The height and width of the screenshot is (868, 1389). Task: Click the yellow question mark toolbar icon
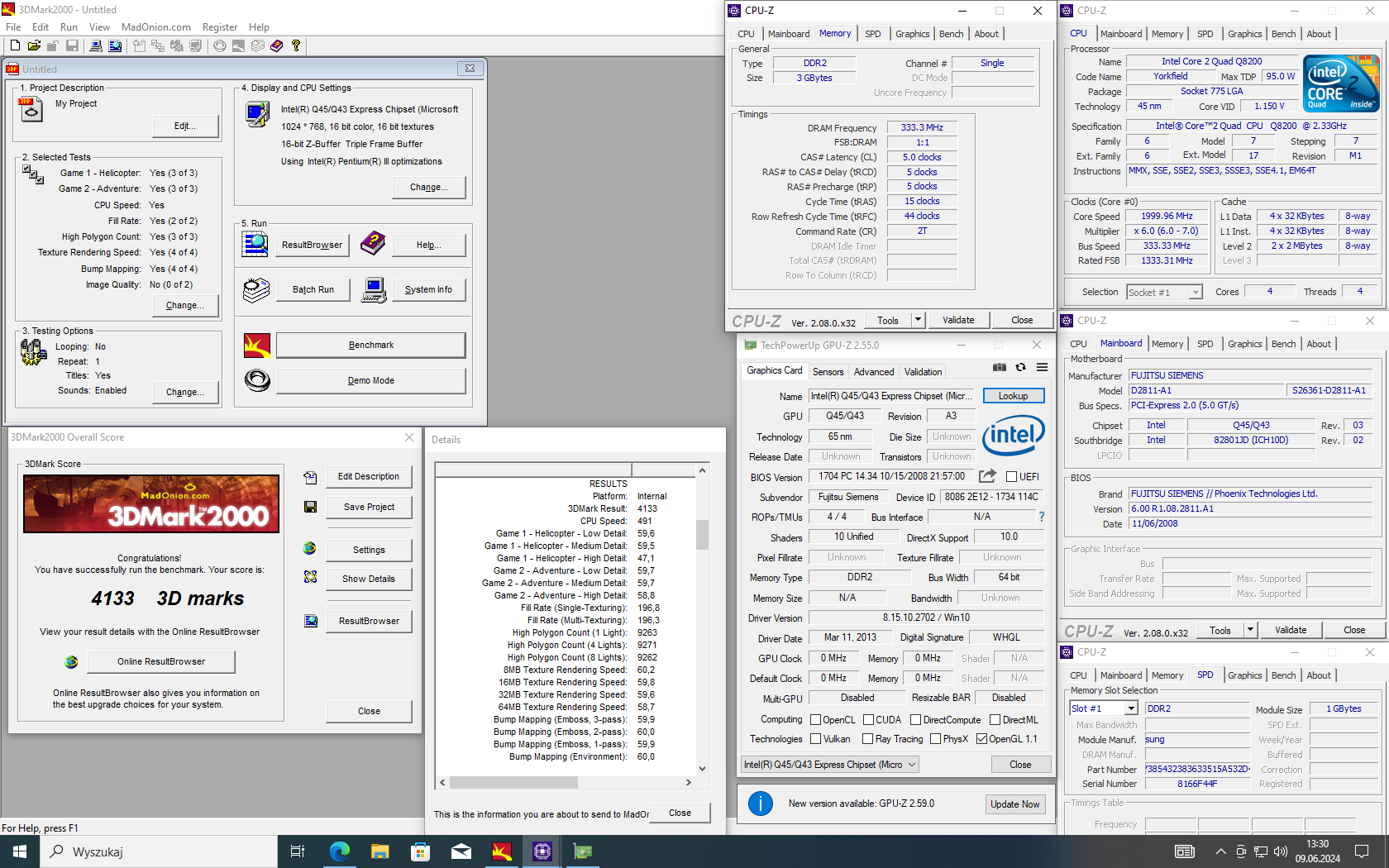point(296,45)
